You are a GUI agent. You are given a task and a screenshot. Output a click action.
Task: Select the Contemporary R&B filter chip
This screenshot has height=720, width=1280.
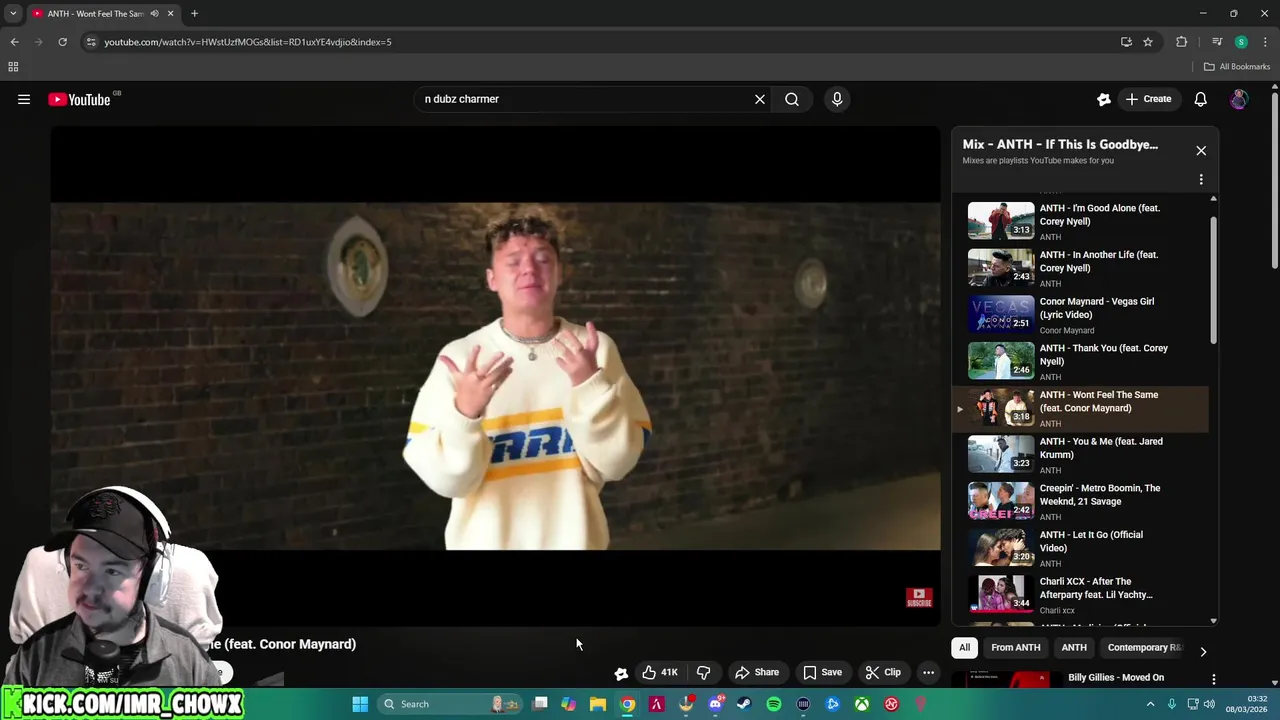[1143, 647]
